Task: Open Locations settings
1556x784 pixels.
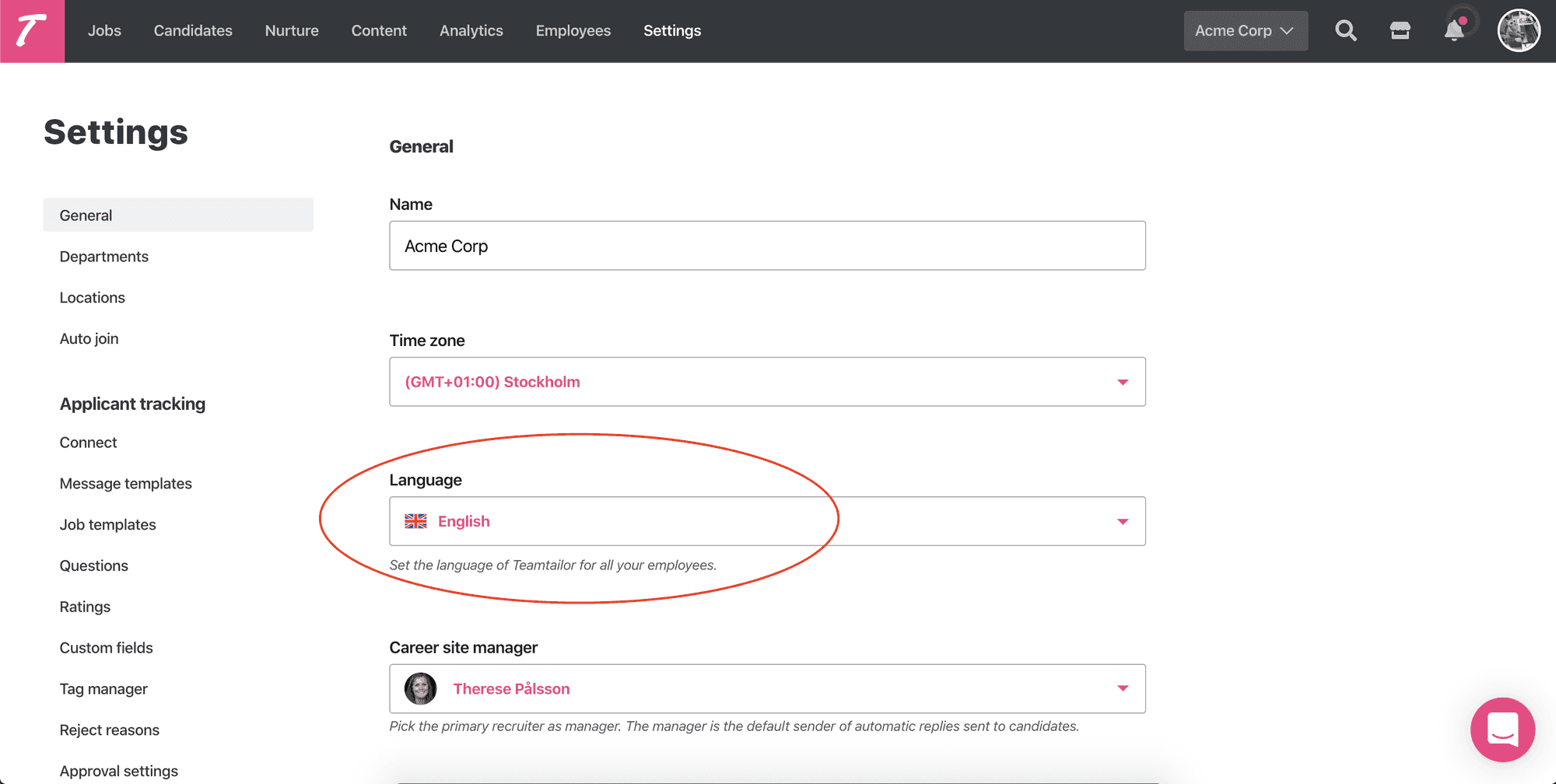Action: [x=93, y=298]
